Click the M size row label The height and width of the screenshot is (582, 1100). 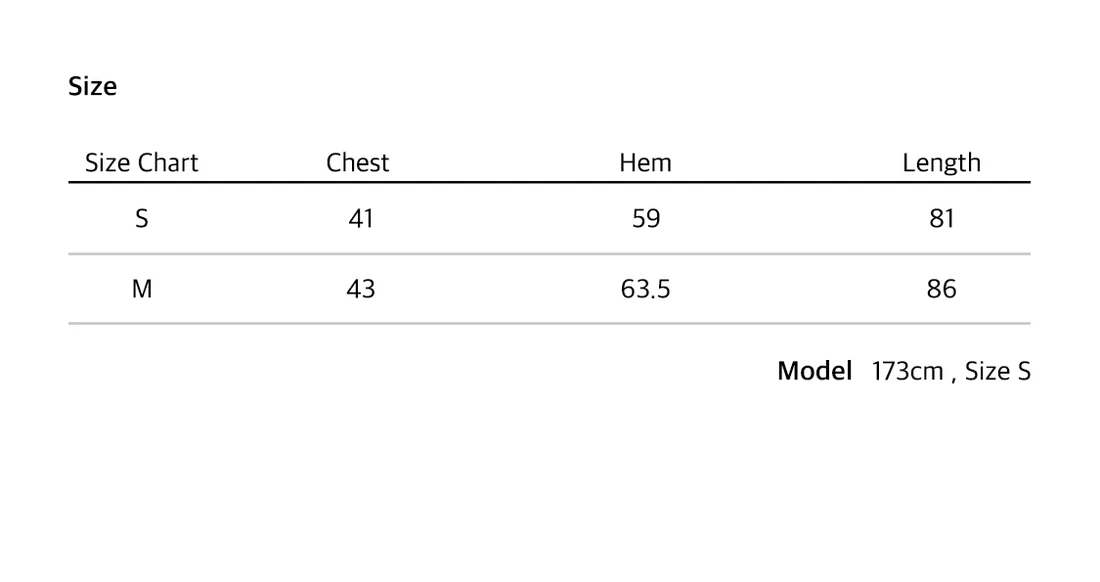[142, 290]
